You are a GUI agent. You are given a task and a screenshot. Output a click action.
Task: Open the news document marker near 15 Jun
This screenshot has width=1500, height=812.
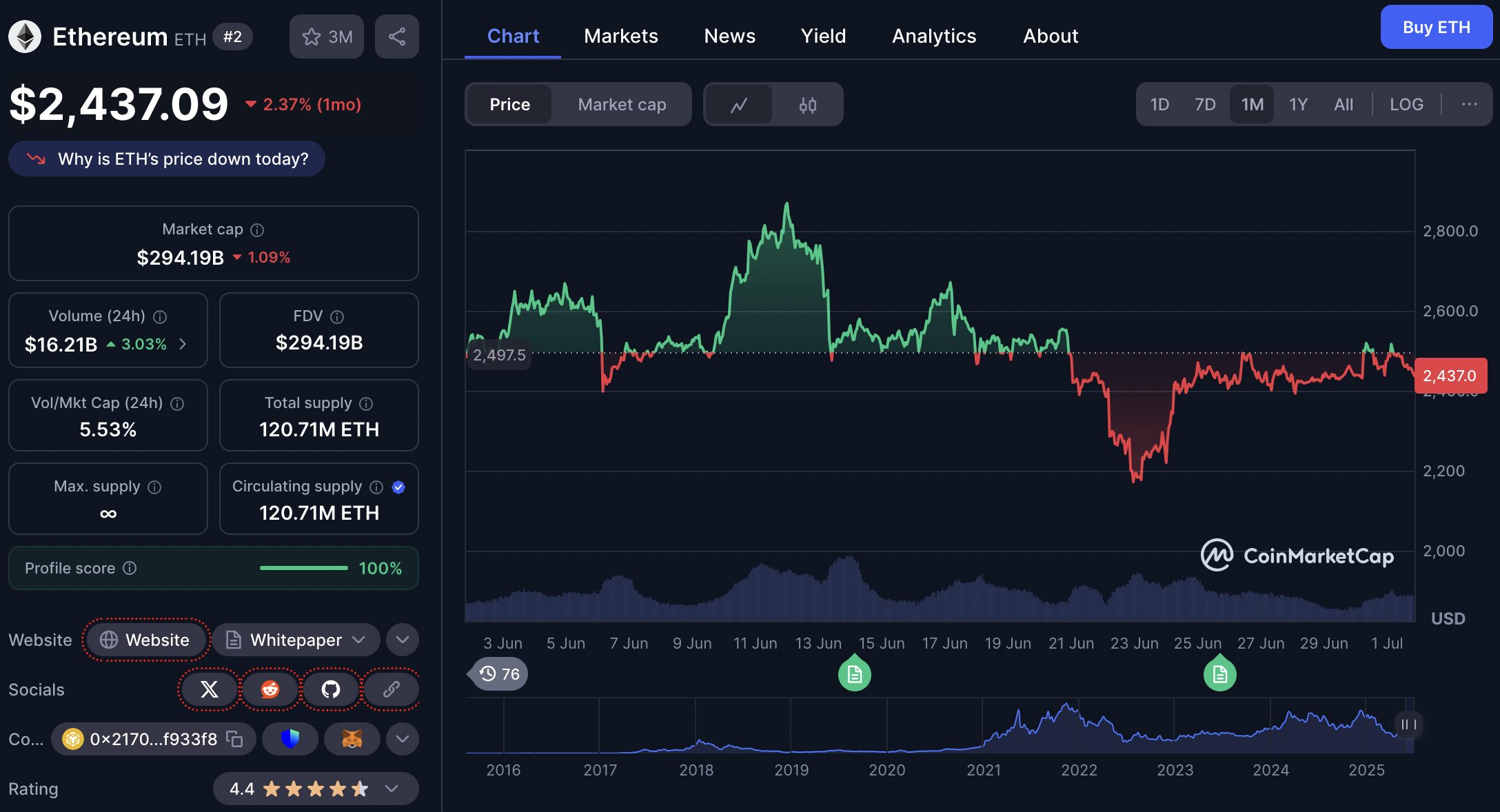pos(855,674)
